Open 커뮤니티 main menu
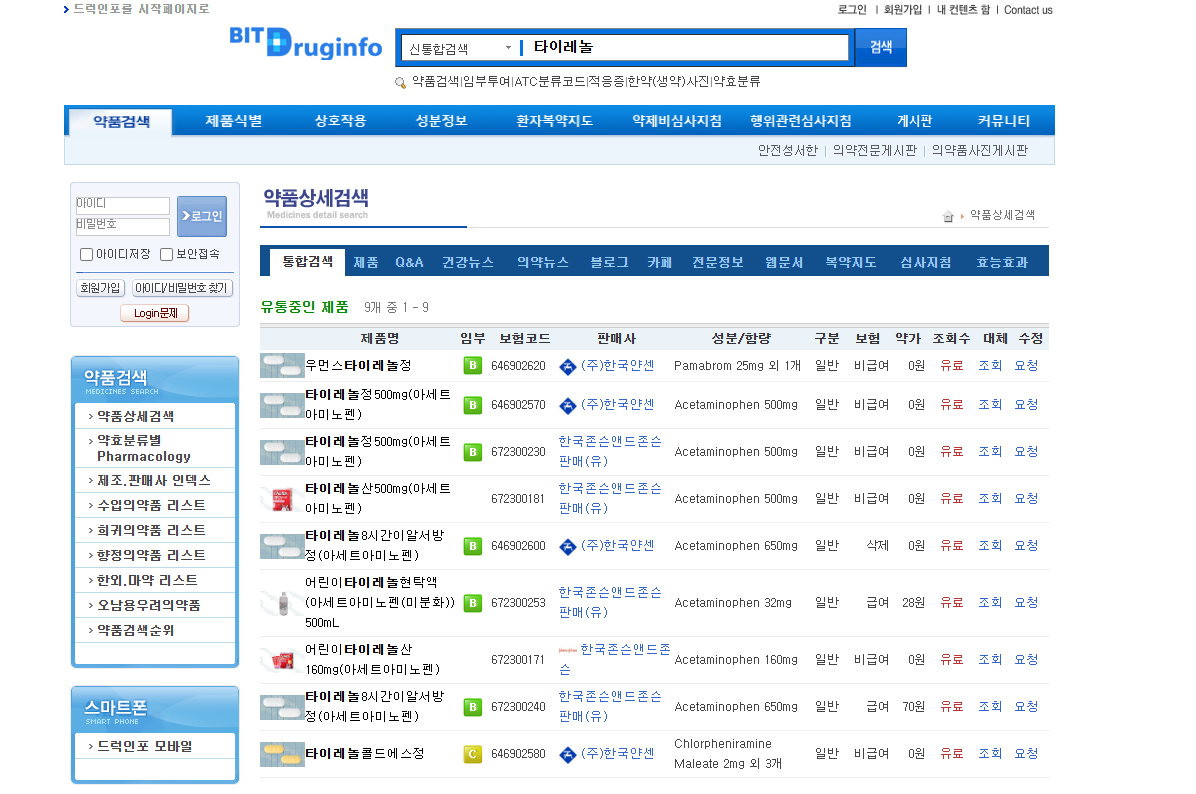The height and width of the screenshot is (794, 1196). tap(1004, 121)
